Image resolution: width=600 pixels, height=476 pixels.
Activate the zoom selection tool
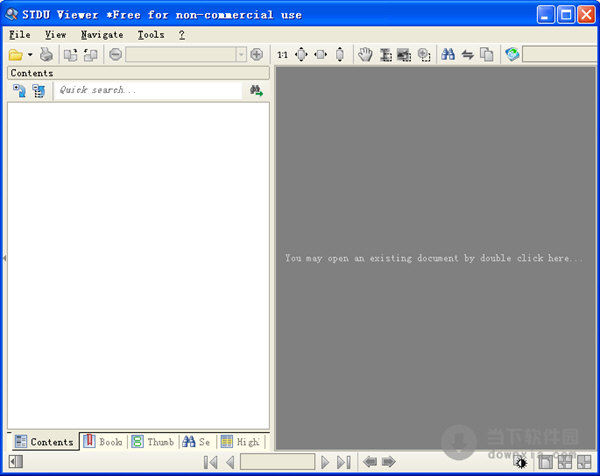[x=424, y=55]
